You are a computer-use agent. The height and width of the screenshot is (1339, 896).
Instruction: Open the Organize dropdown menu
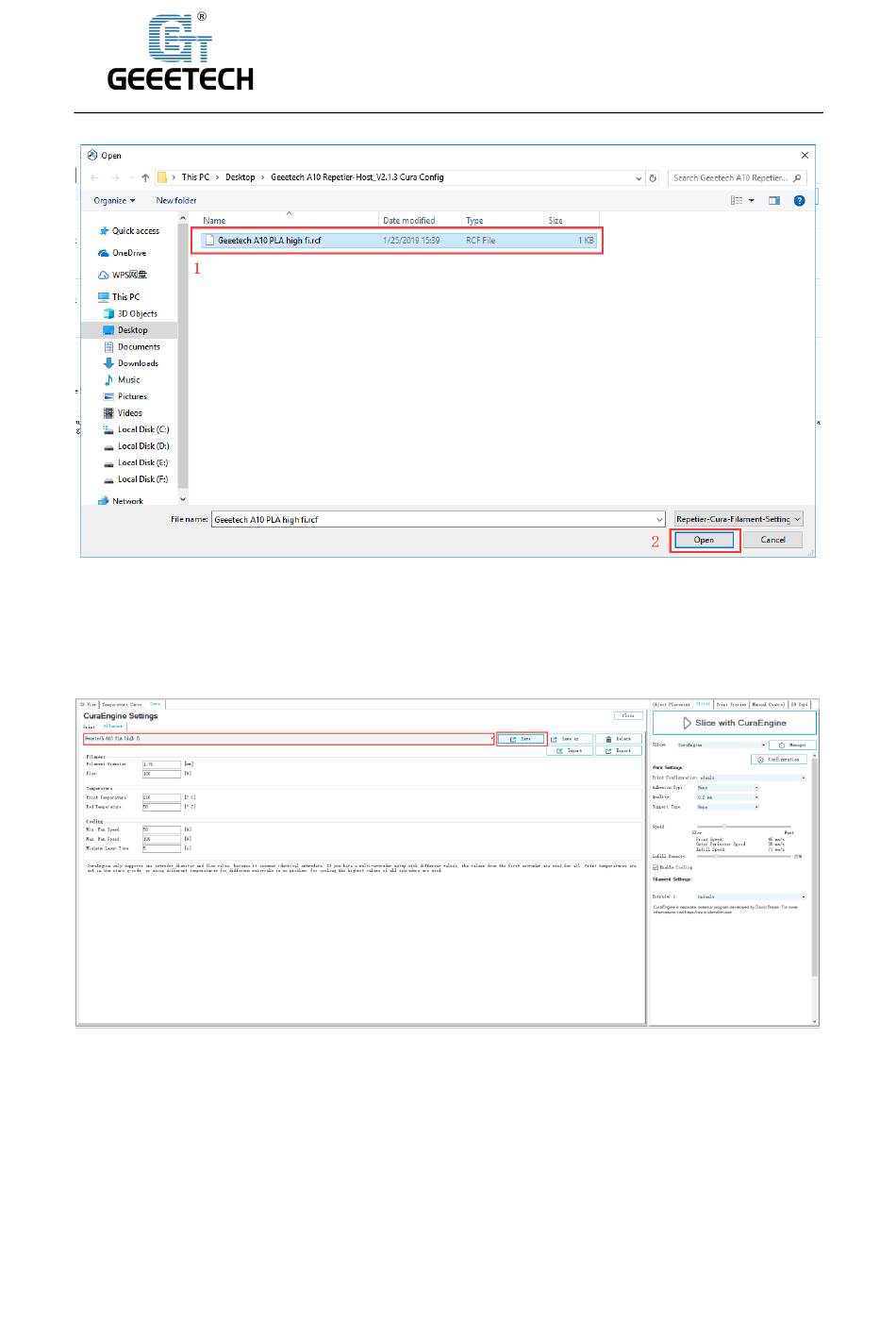[x=114, y=200]
